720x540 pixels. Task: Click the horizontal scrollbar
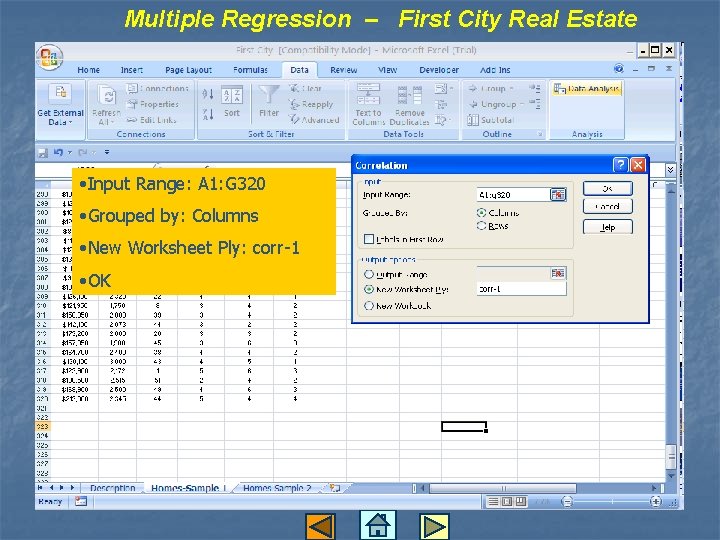tap(502, 488)
